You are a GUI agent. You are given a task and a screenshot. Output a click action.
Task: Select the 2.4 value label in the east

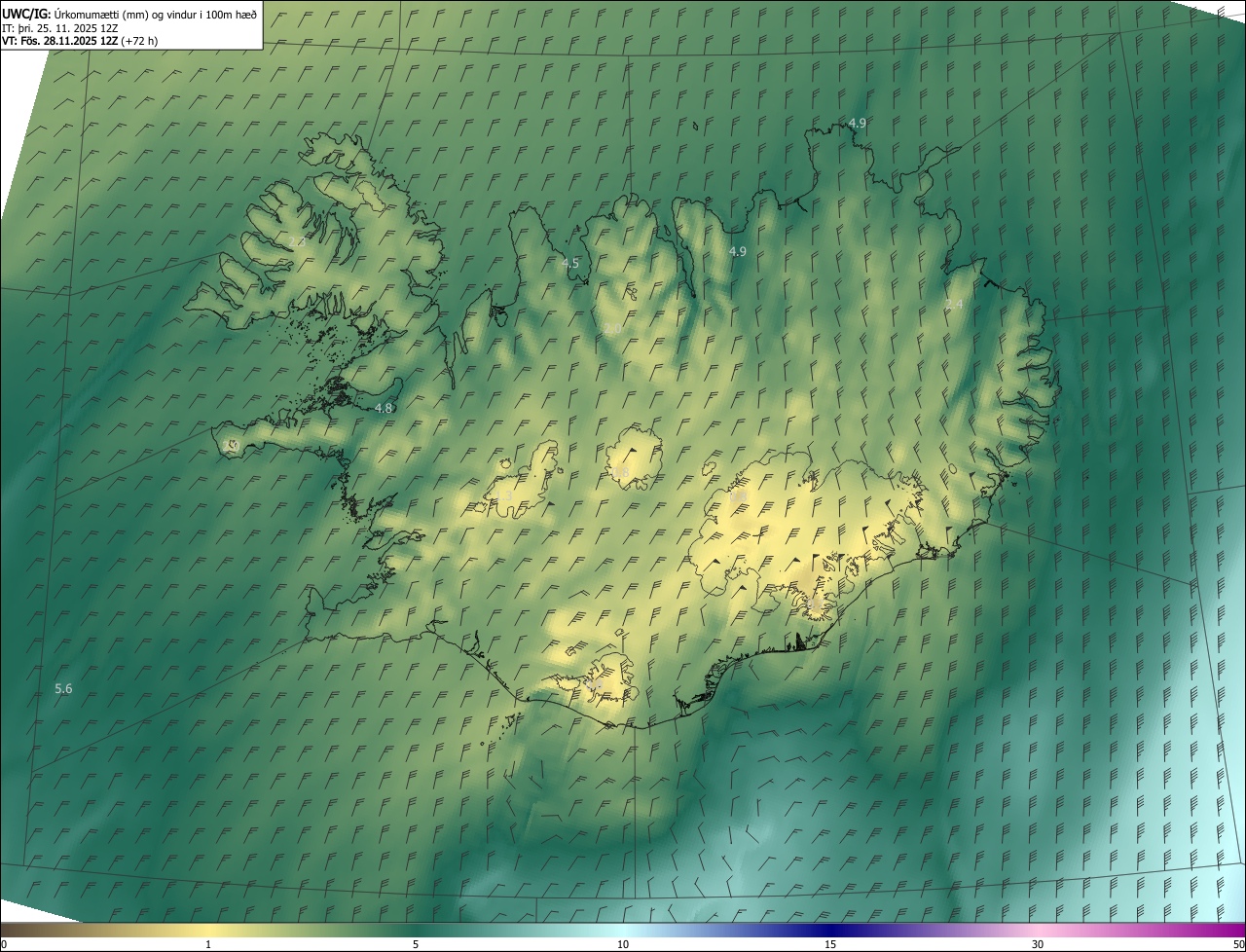click(954, 305)
